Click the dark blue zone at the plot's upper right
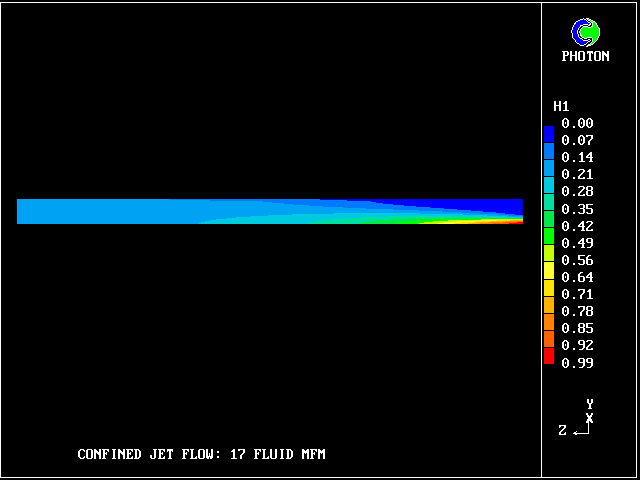Viewport: 640px width, 480px height. coord(500,205)
